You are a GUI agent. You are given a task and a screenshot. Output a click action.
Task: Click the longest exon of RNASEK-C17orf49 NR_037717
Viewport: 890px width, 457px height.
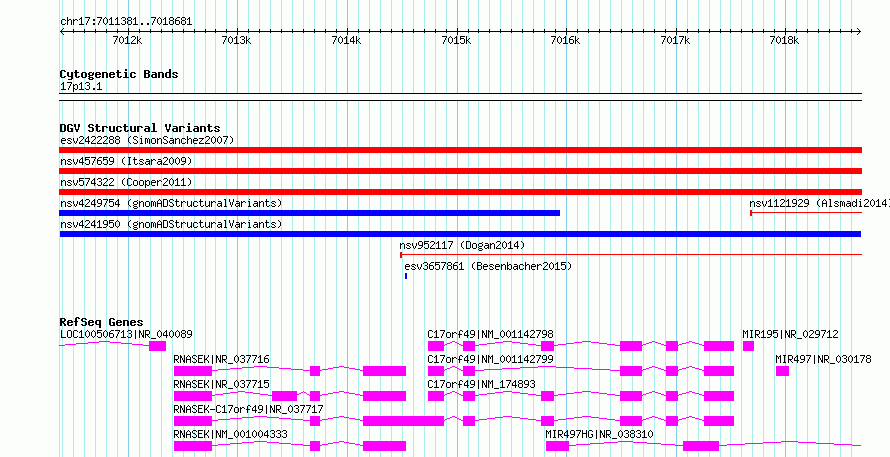(x=403, y=421)
